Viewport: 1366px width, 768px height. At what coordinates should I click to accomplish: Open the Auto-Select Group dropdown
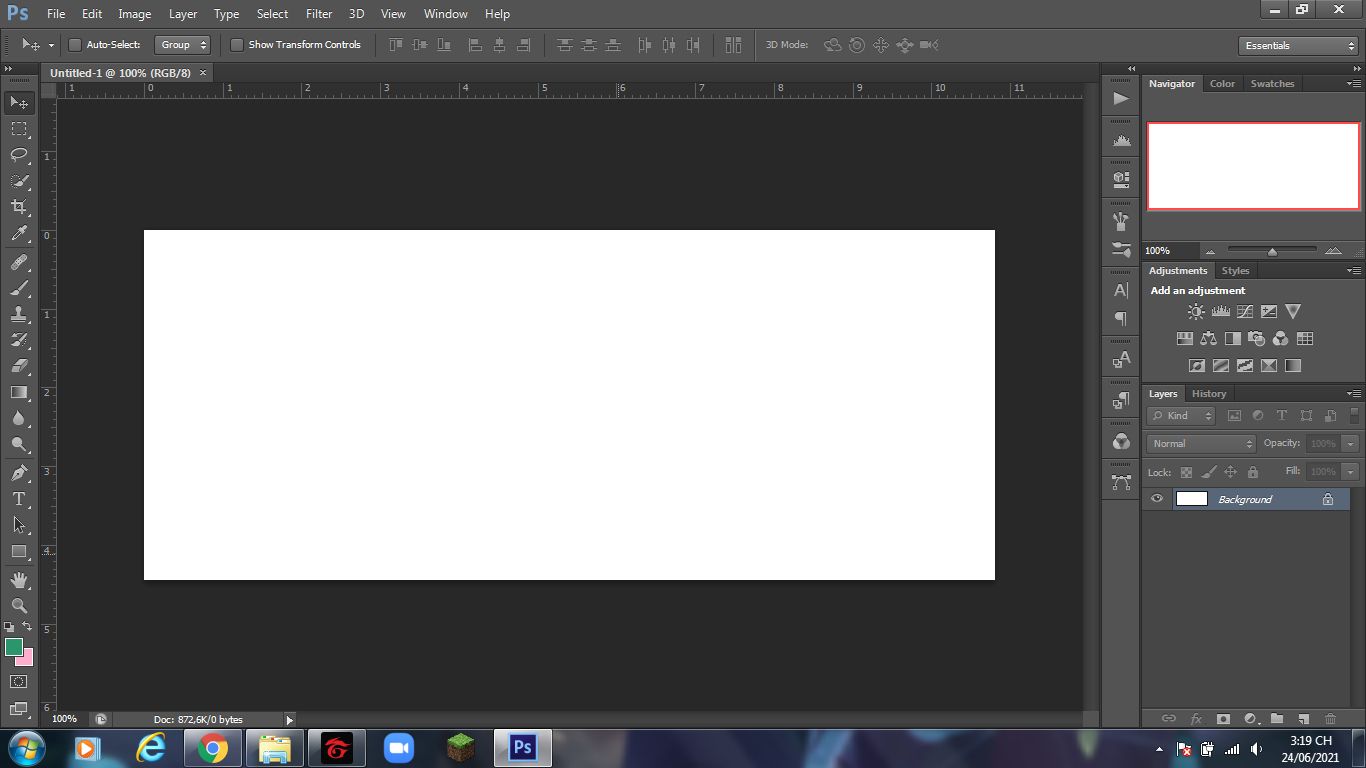pyautogui.click(x=182, y=45)
